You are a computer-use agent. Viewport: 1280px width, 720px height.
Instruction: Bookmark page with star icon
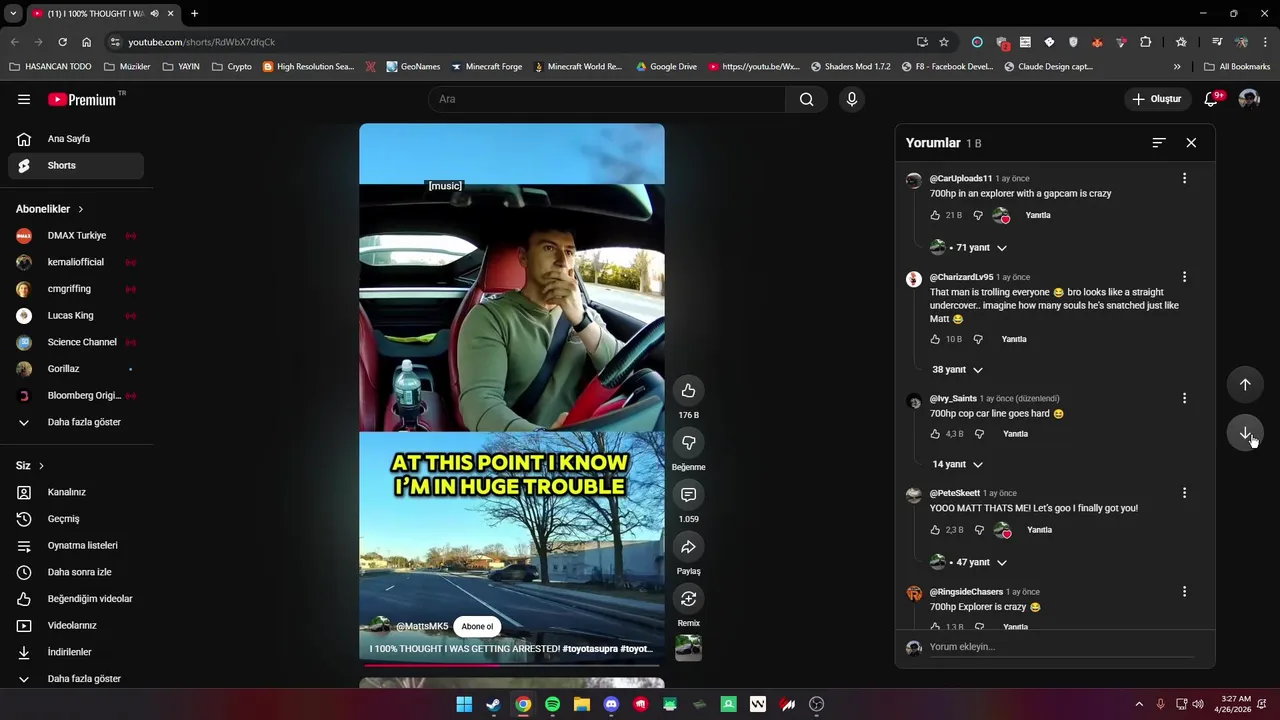(x=944, y=42)
